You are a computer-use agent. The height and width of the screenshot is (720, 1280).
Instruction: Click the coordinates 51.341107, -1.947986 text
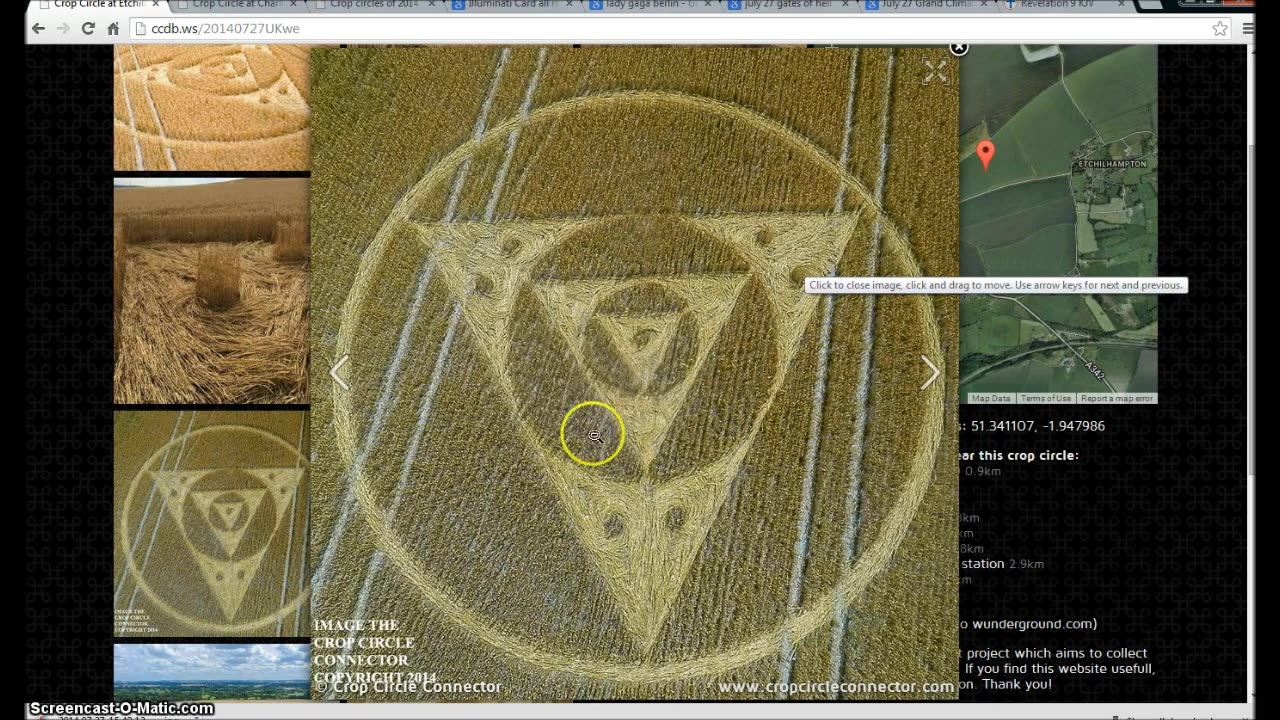click(1037, 426)
